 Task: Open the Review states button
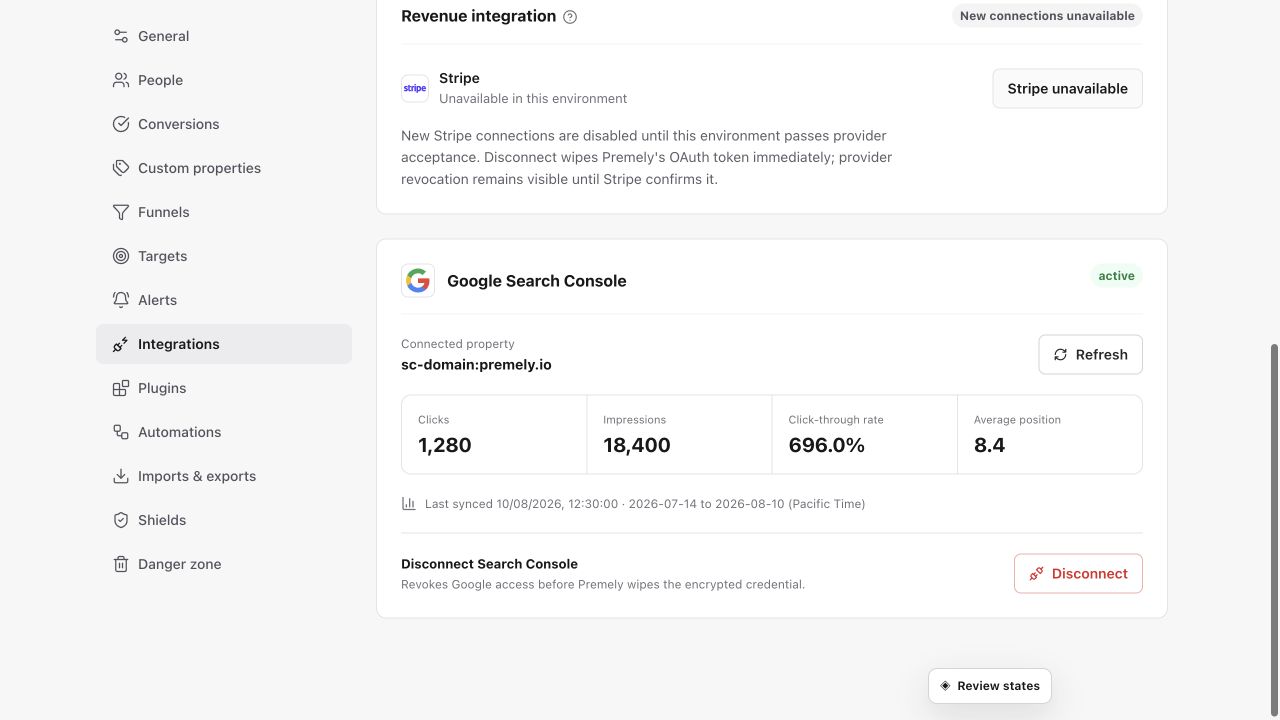pyautogui.click(x=990, y=686)
